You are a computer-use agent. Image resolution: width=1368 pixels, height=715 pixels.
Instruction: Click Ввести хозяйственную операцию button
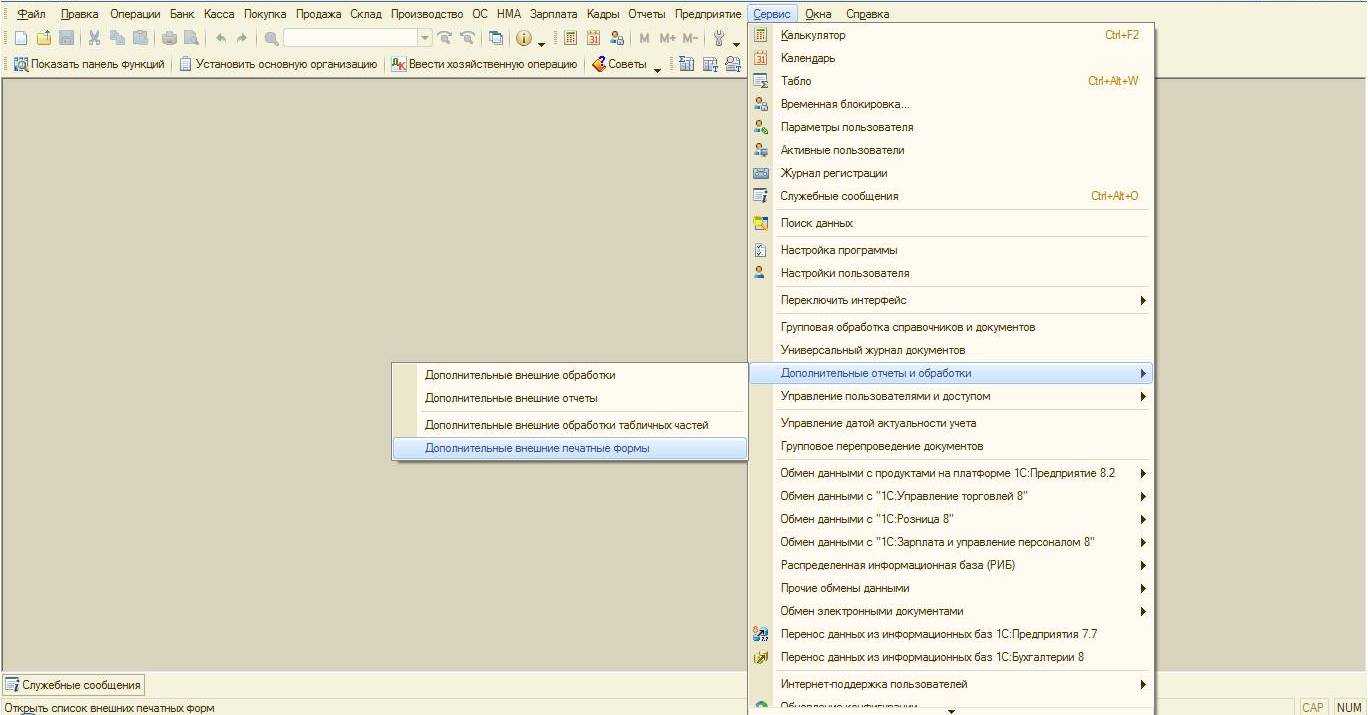pyautogui.click(x=484, y=64)
